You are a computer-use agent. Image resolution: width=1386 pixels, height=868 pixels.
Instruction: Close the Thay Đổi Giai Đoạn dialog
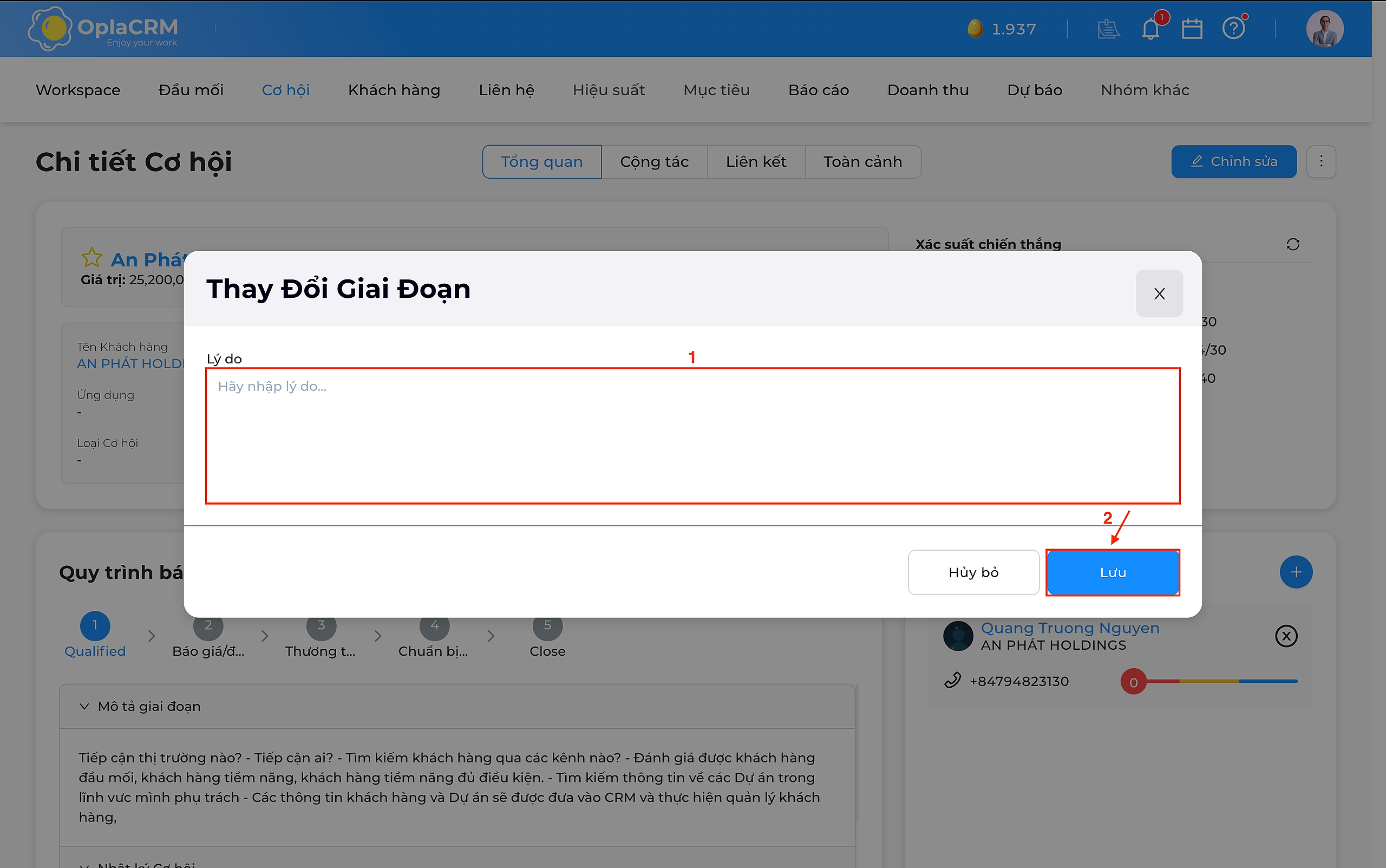point(1159,293)
